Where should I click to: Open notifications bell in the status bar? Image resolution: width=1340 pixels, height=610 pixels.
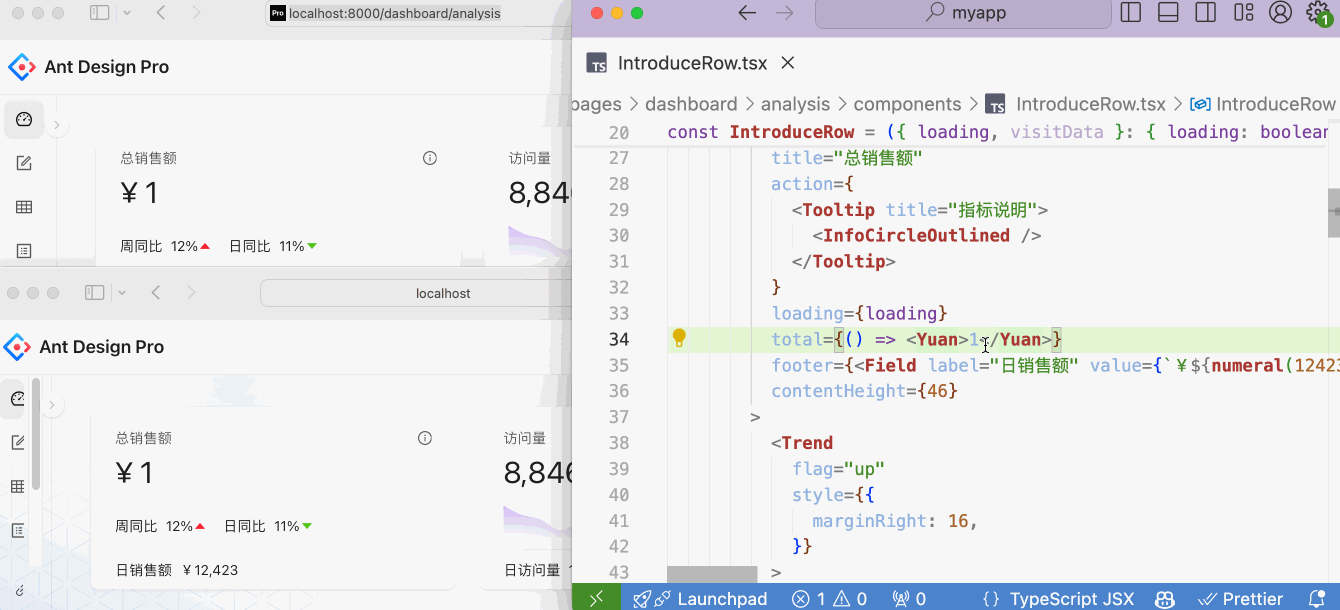(x=1316, y=599)
